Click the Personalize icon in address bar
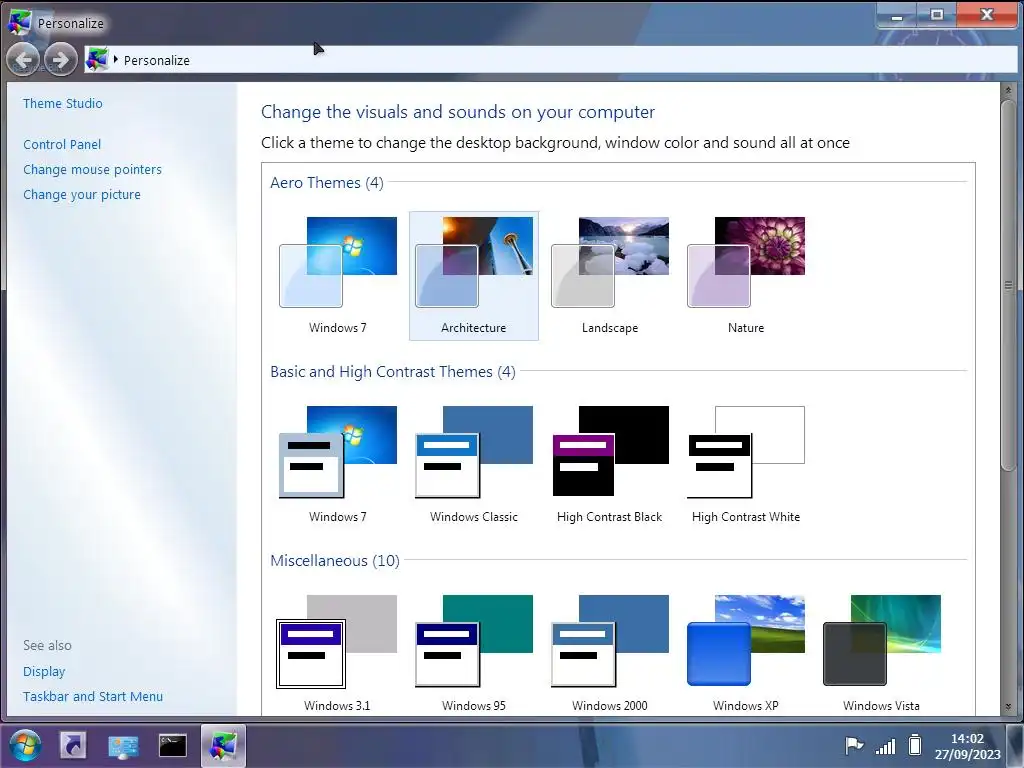 tap(97, 59)
